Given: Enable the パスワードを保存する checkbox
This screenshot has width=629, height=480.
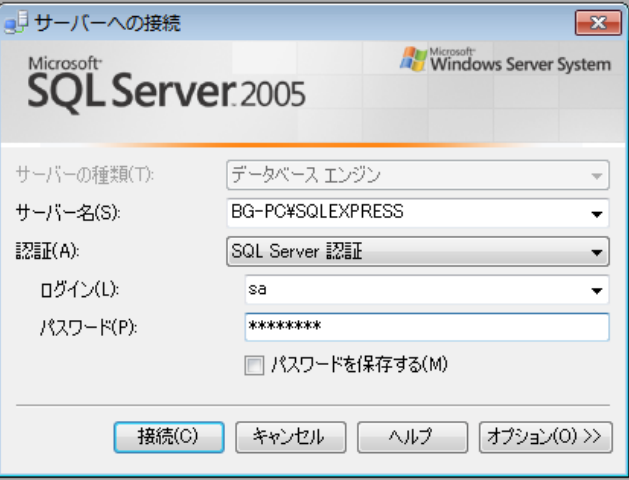Looking at the screenshot, I should (254, 365).
